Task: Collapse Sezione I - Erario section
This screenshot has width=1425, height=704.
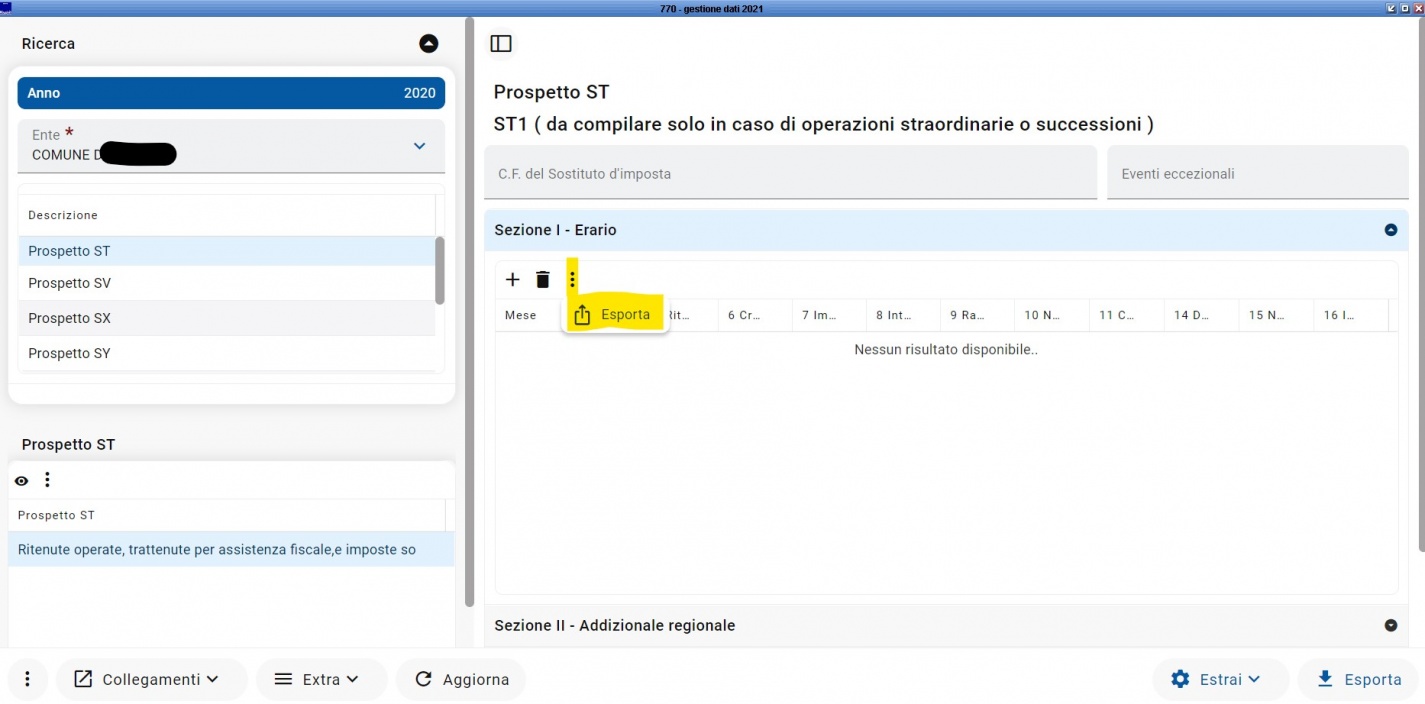Action: tap(1390, 230)
